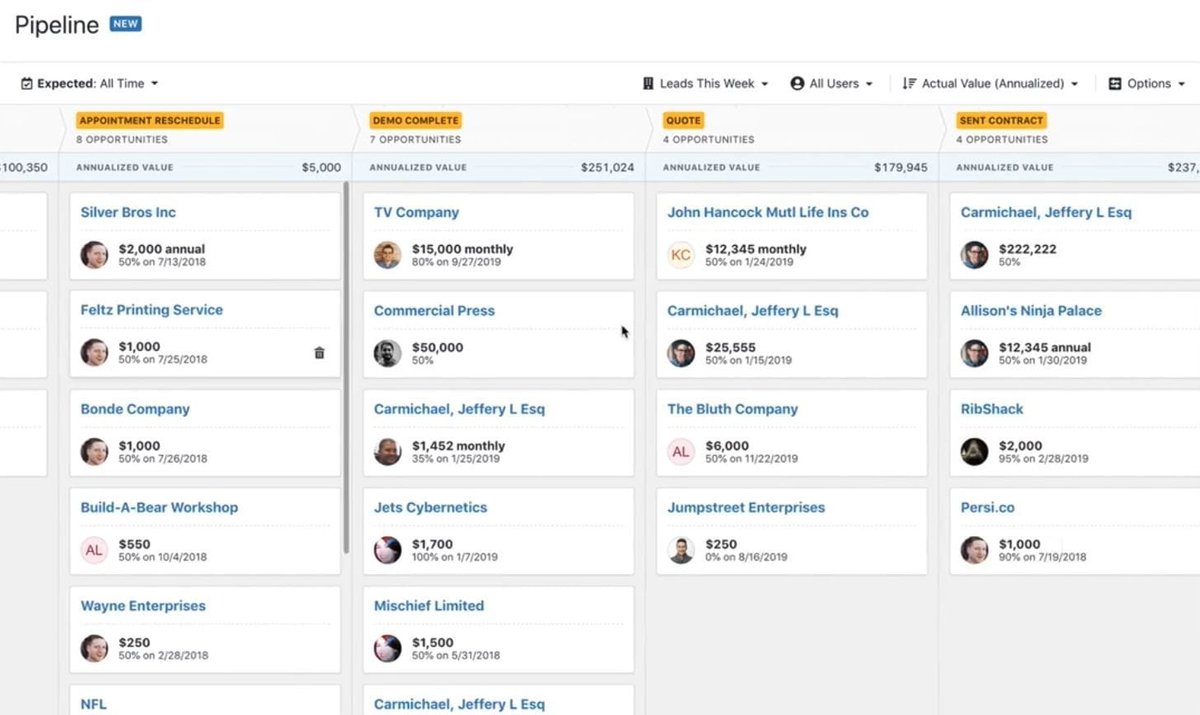Open the Commercial Press opportunity
The image size is (1200, 715).
[x=434, y=310]
